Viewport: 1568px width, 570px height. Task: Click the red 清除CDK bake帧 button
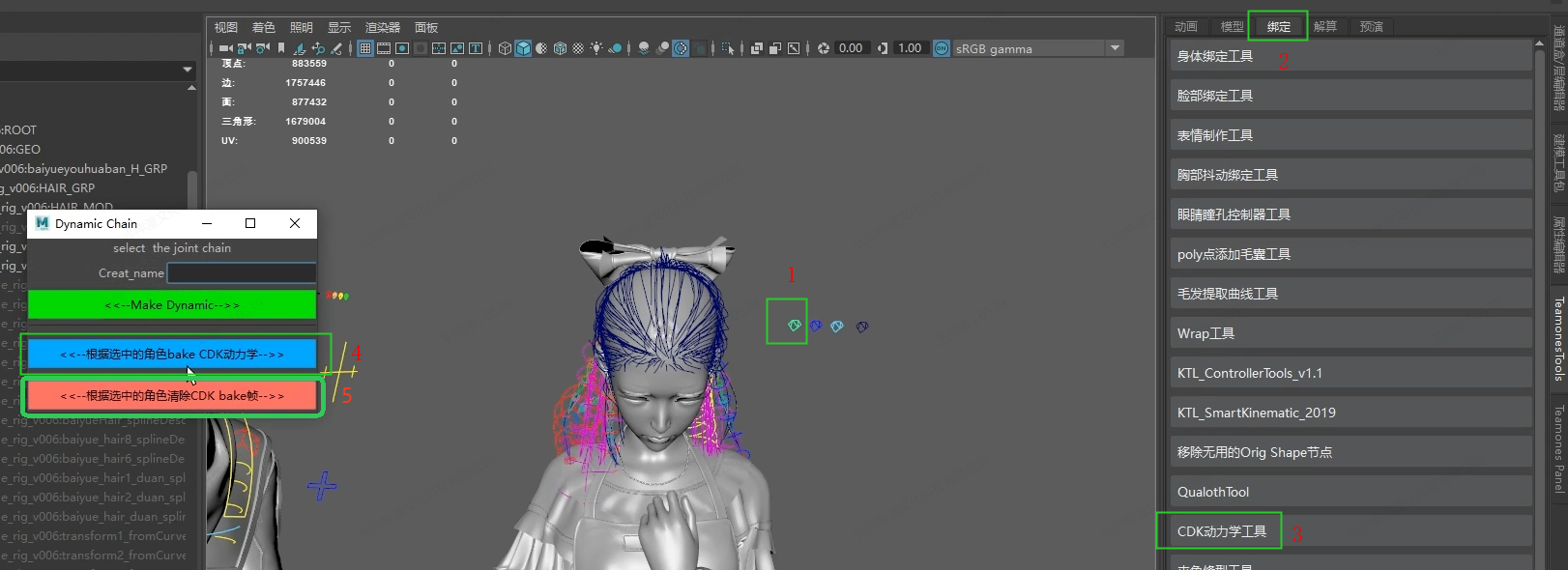[x=172, y=396]
